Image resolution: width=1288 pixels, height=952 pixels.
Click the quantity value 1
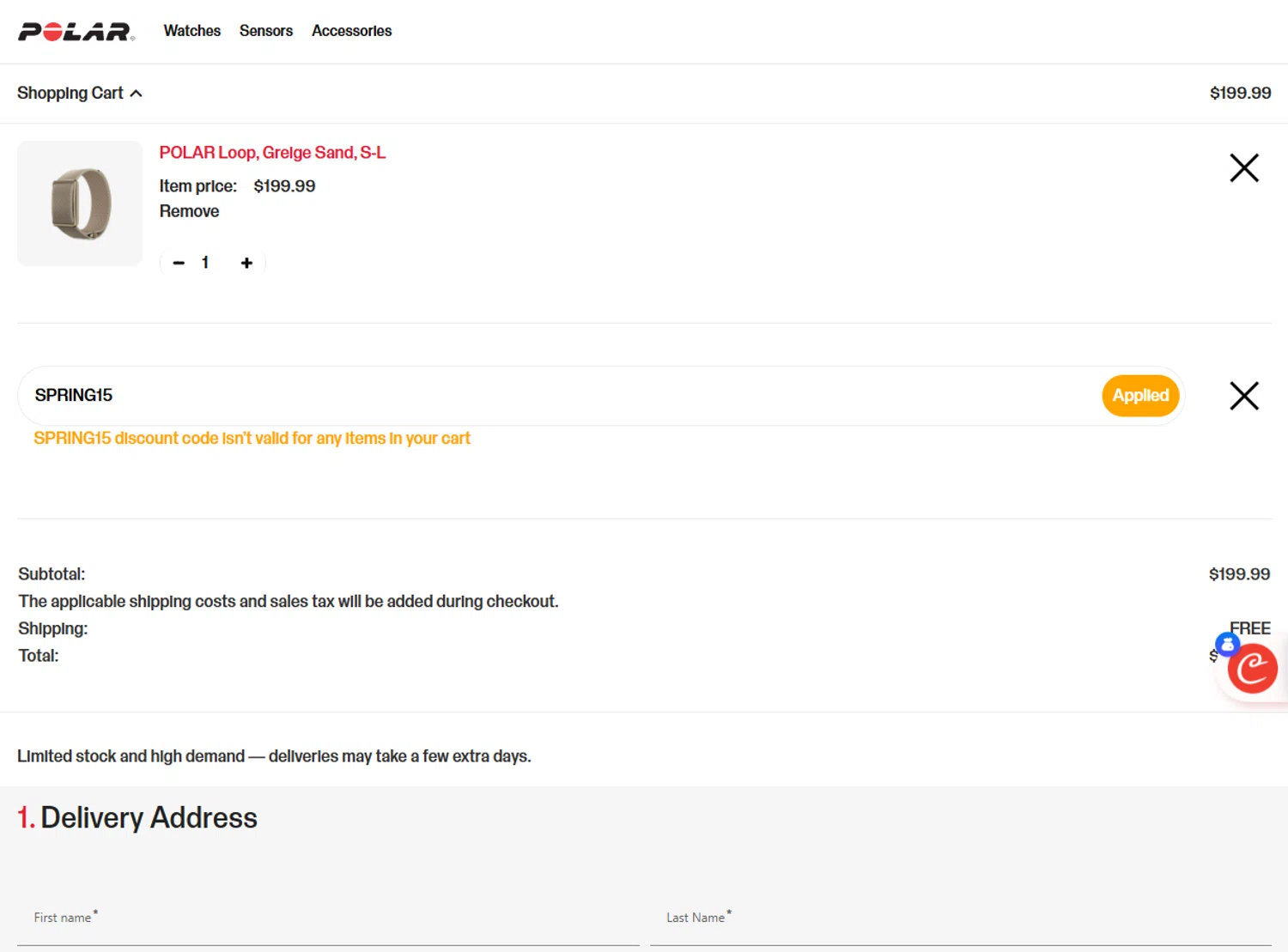click(x=205, y=263)
